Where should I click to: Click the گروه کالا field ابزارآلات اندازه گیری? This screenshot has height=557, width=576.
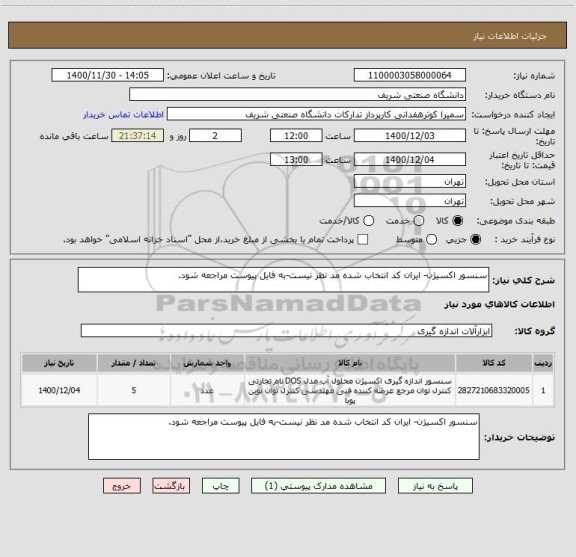pyautogui.click(x=286, y=331)
